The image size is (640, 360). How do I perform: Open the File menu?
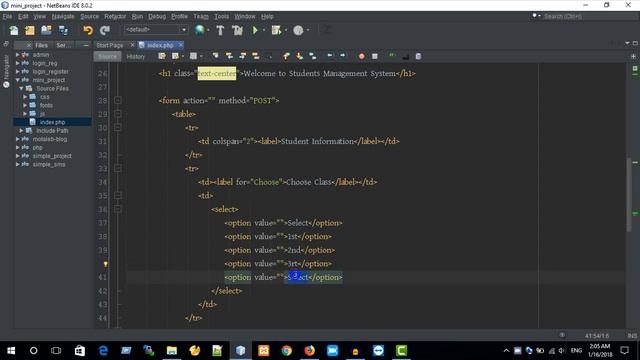[x=7, y=17]
